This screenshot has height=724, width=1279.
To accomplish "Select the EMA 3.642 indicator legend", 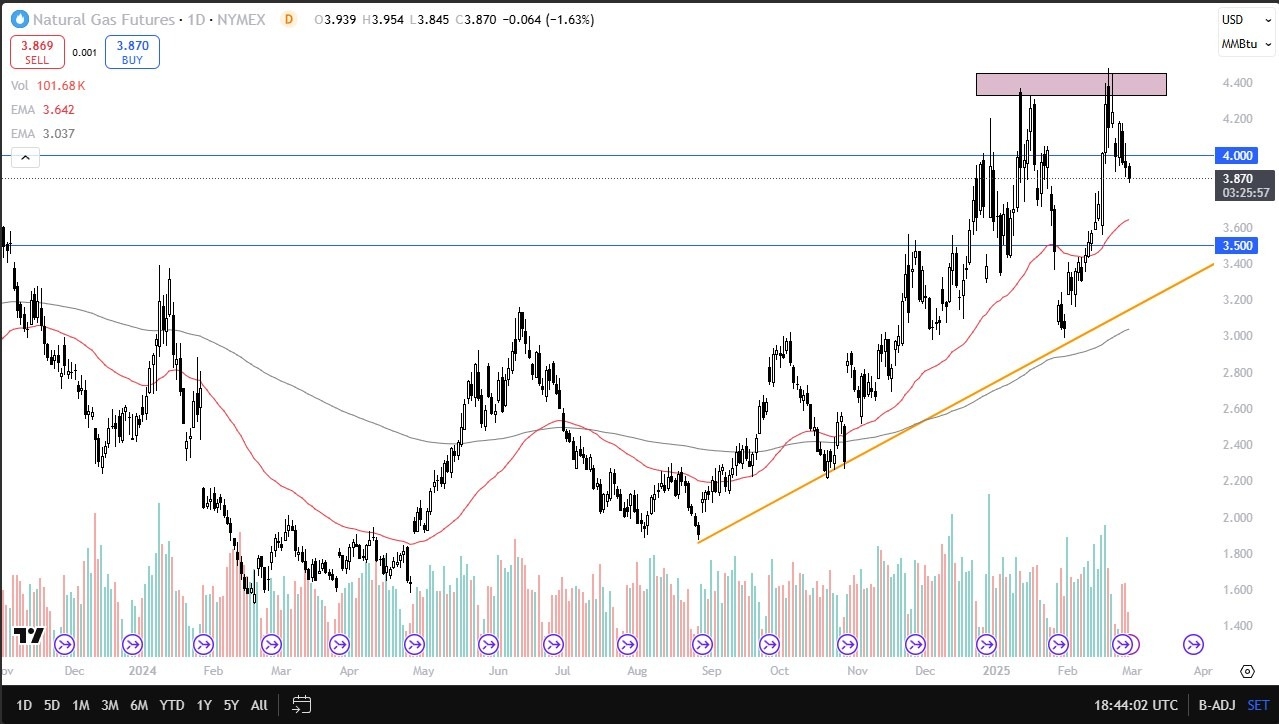I will (x=43, y=110).
